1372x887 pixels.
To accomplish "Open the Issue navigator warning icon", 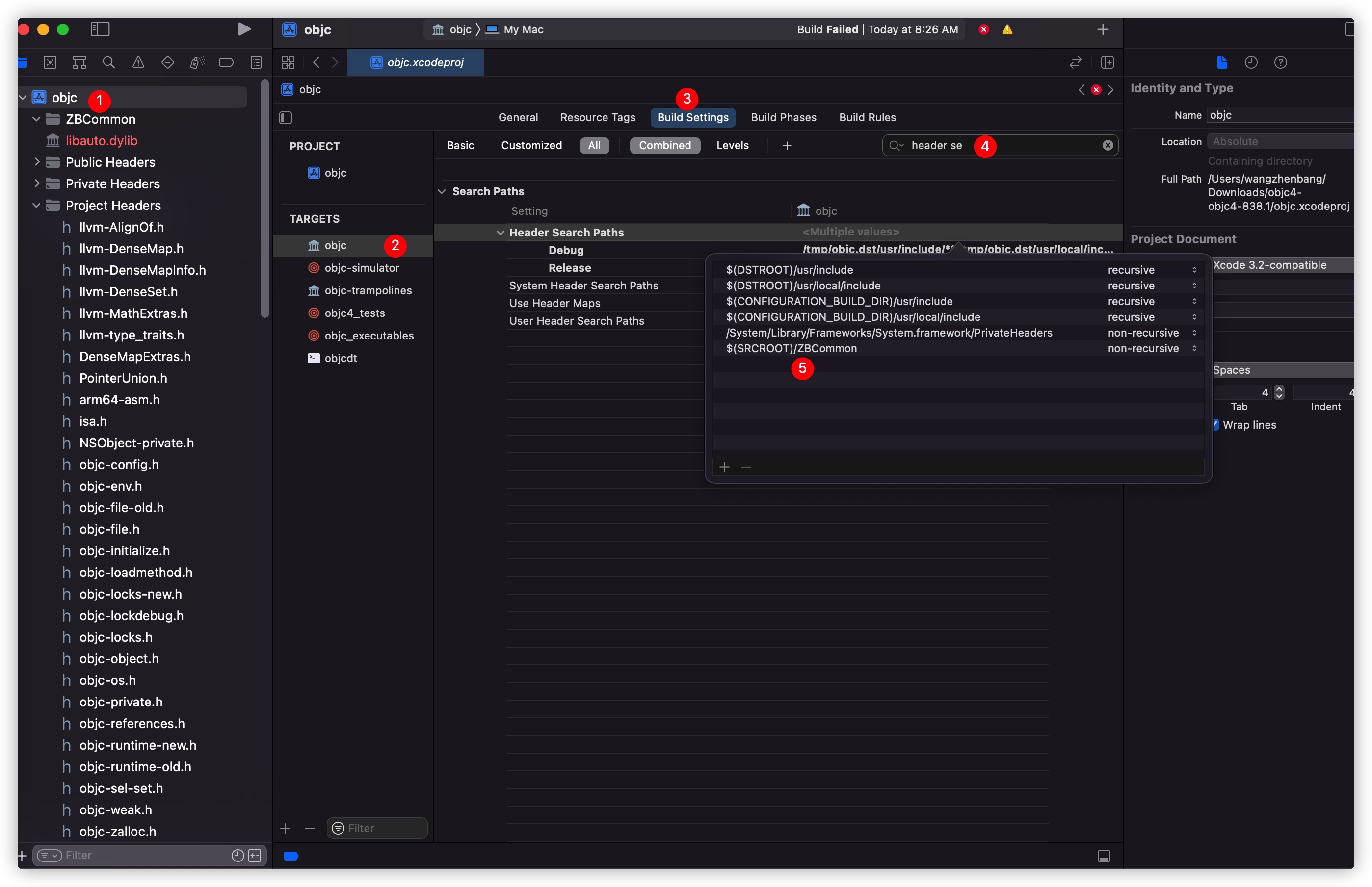I will coord(138,62).
